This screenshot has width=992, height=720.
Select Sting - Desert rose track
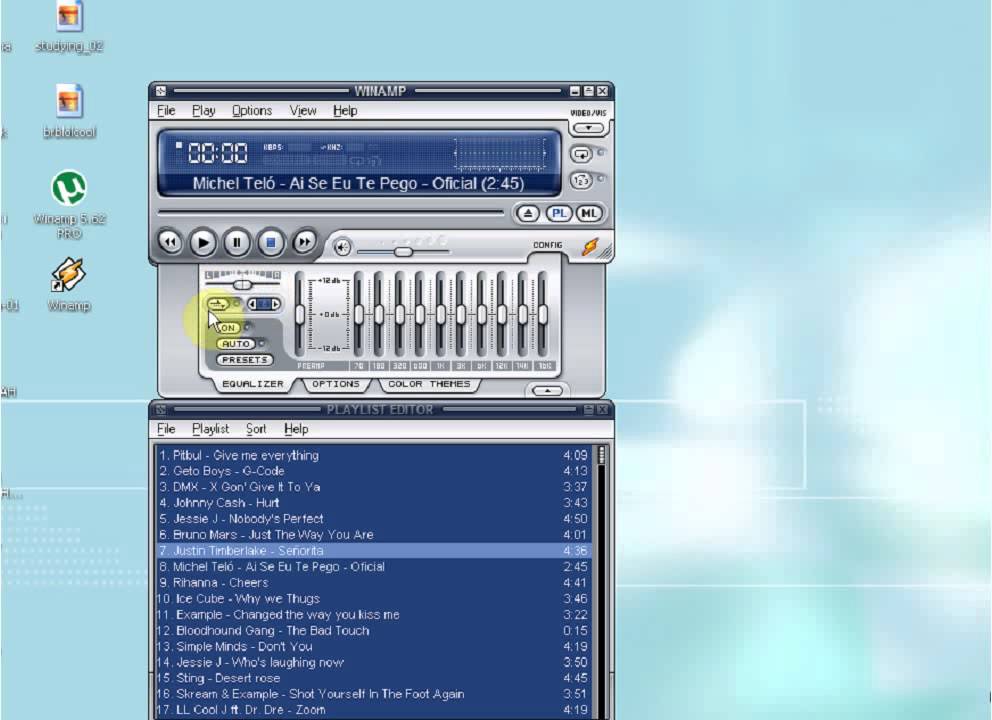pos(373,678)
